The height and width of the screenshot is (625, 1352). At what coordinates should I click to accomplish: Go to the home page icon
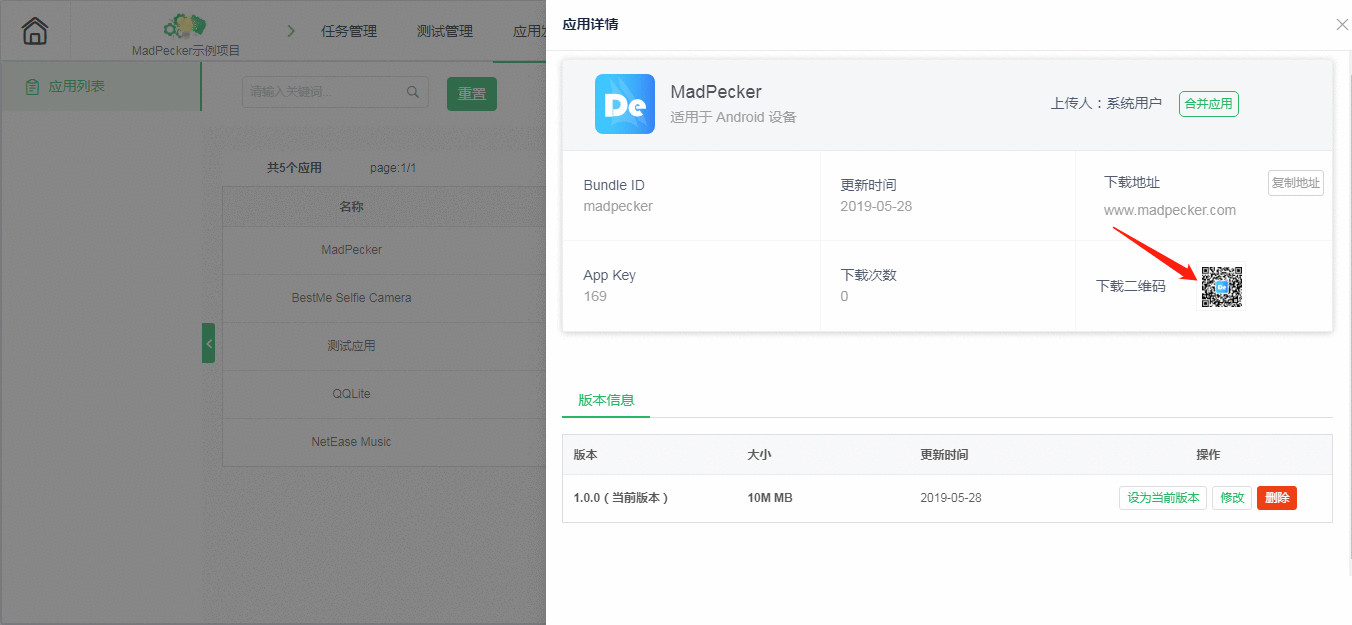pyautogui.click(x=35, y=31)
